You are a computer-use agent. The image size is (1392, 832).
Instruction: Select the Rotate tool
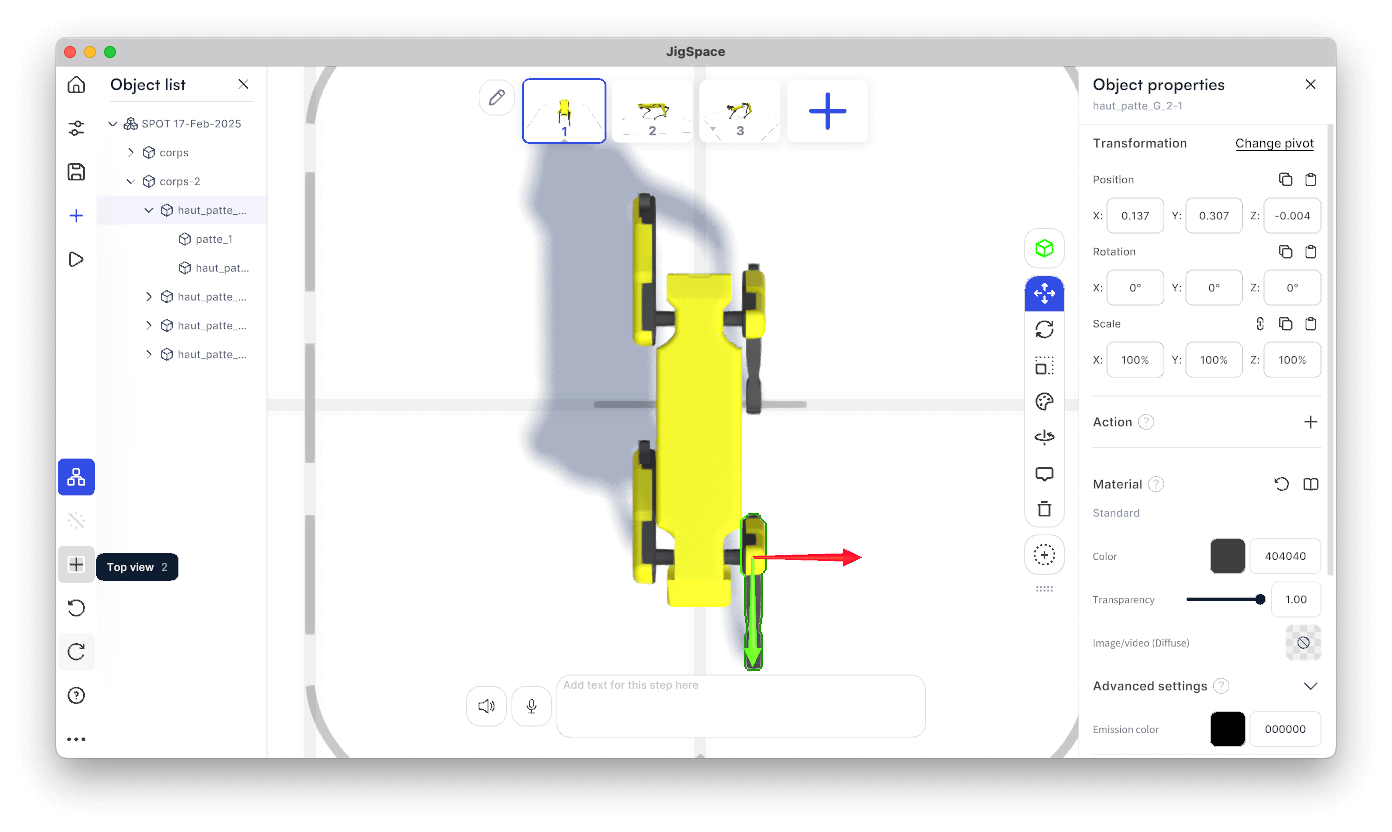(x=1044, y=329)
